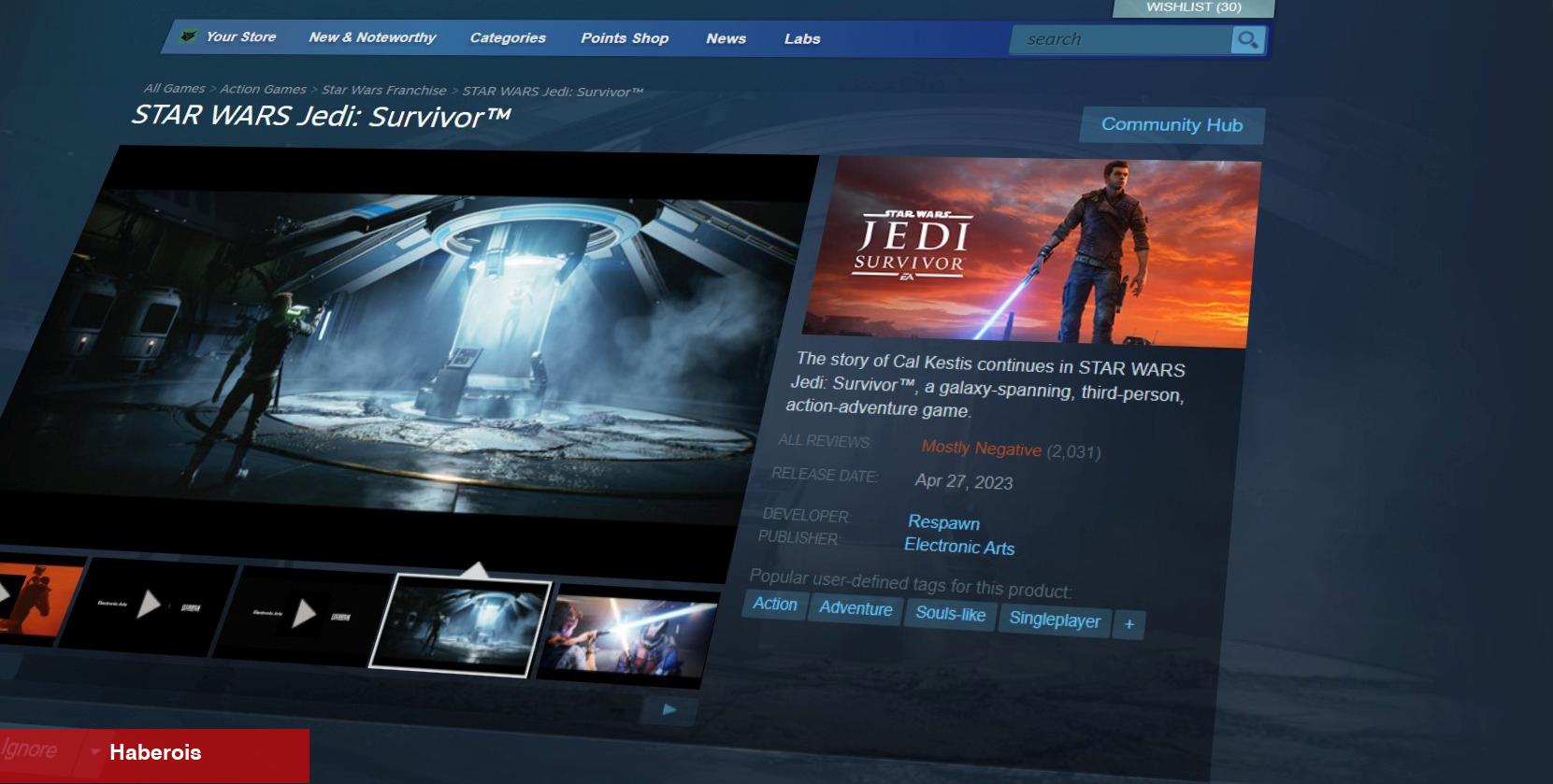Click the Your Store avatar icon
This screenshot has height=784, width=1553.
[189, 36]
